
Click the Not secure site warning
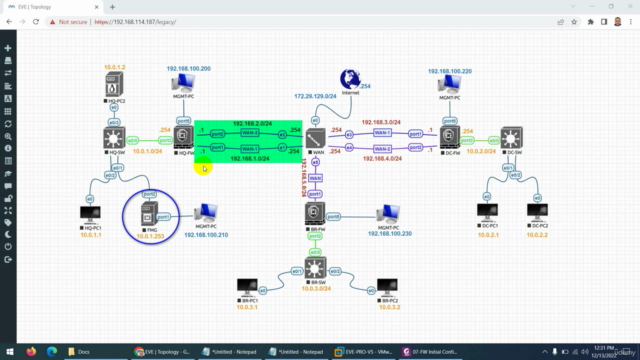point(68,22)
